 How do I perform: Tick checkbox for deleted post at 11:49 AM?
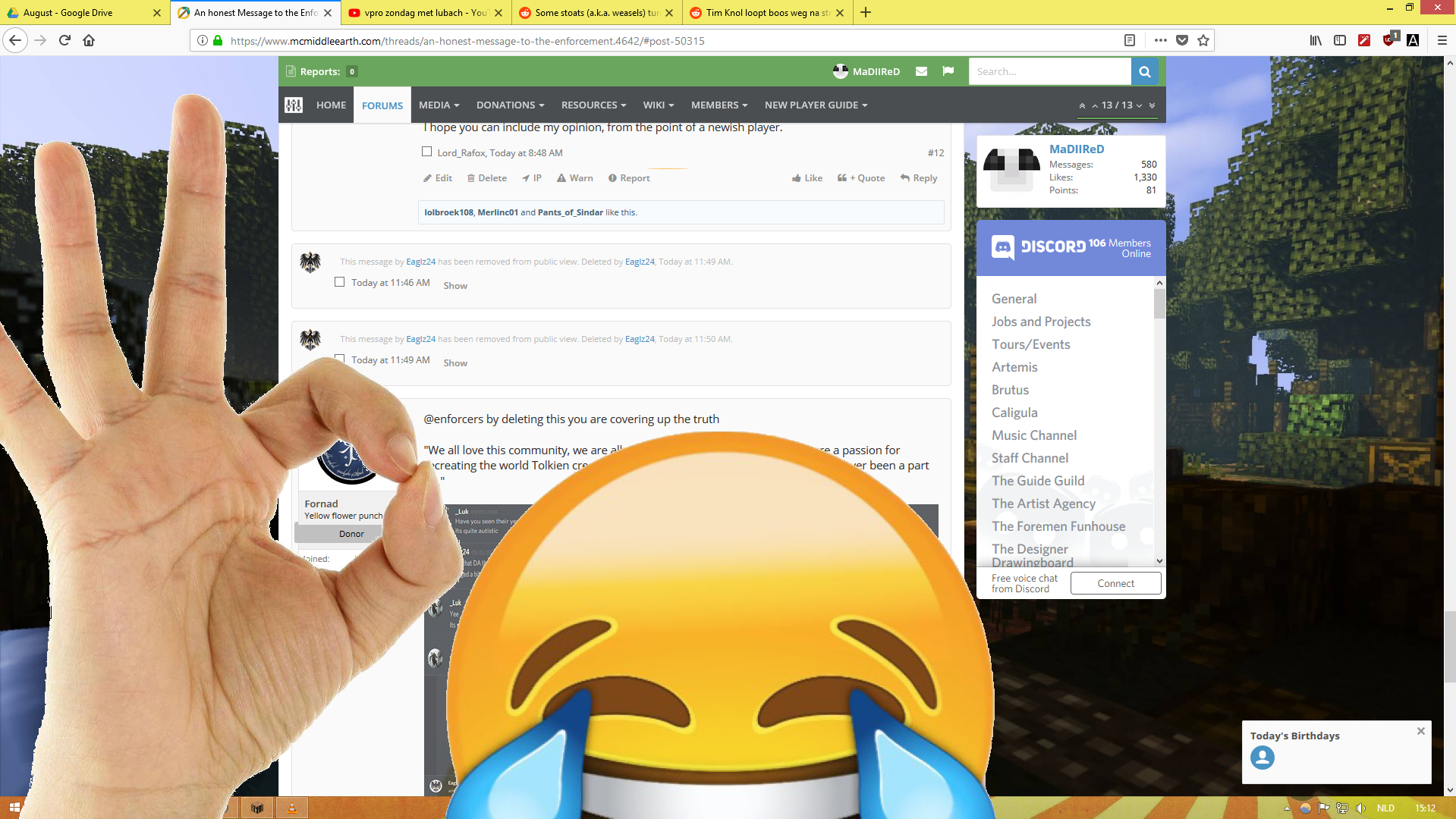tap(340, 359)
